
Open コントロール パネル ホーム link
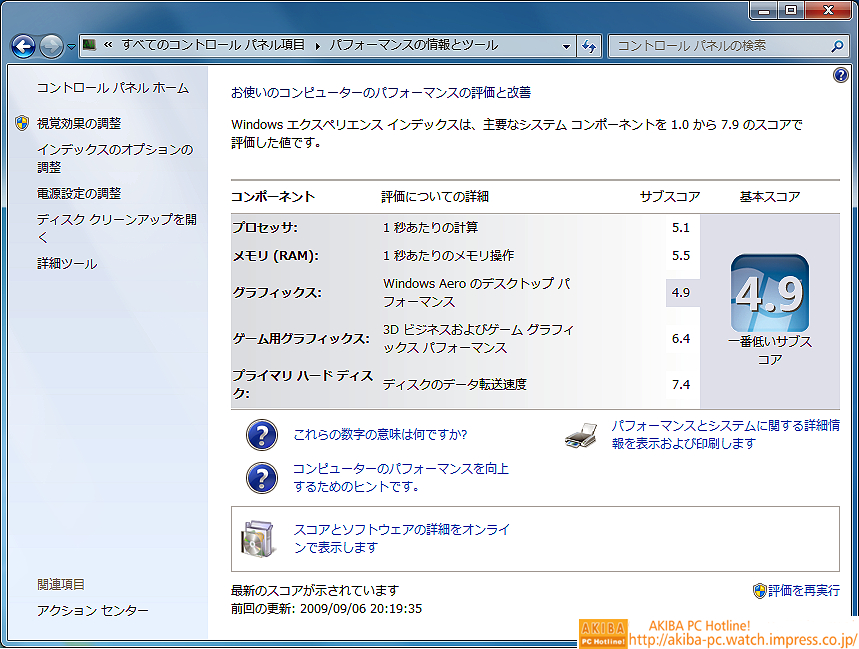(112, 88)
